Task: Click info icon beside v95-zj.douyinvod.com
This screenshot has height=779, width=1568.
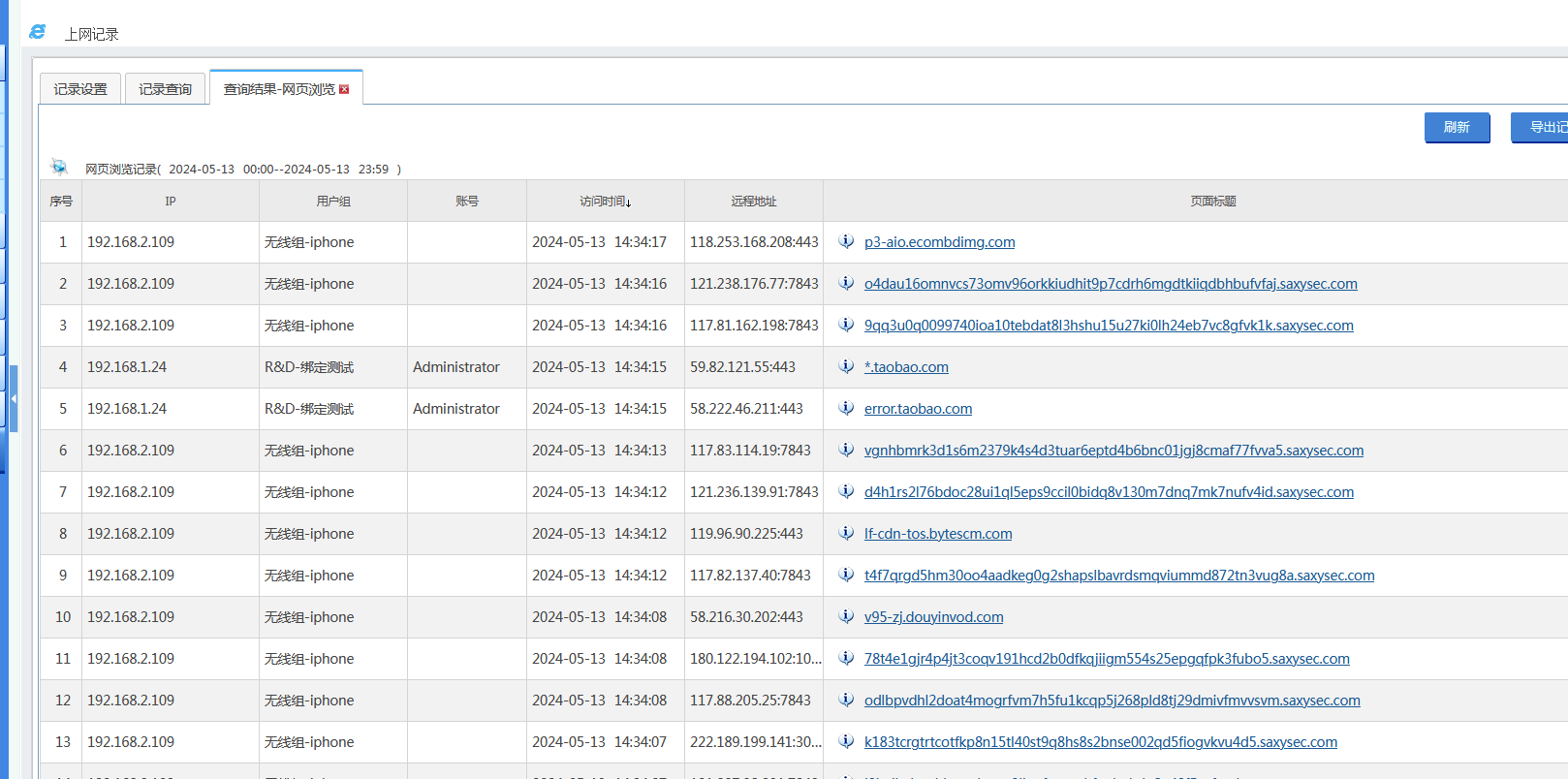Action: [x=846, y=617]
